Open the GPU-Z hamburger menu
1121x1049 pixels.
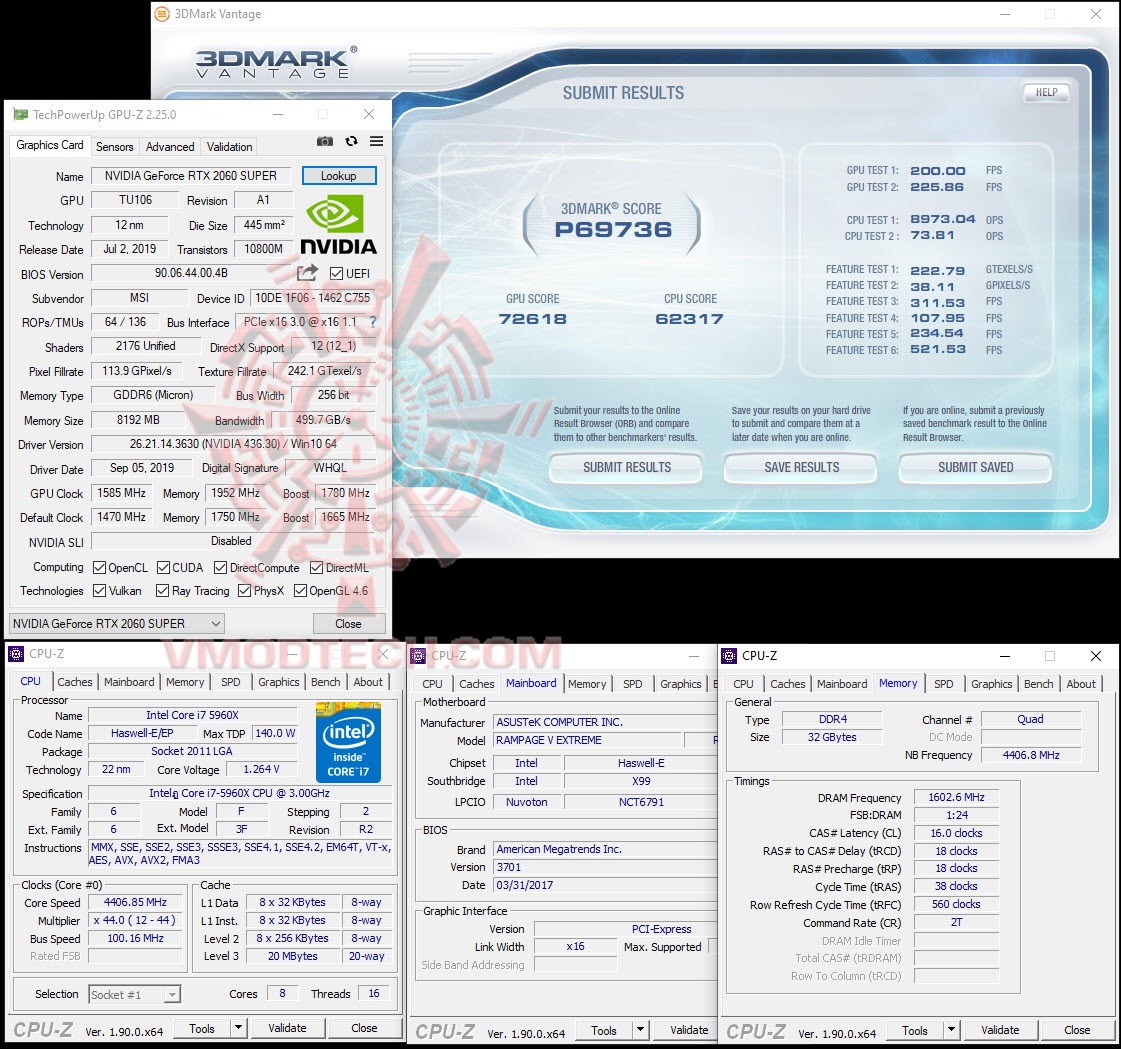click(376, 142)
